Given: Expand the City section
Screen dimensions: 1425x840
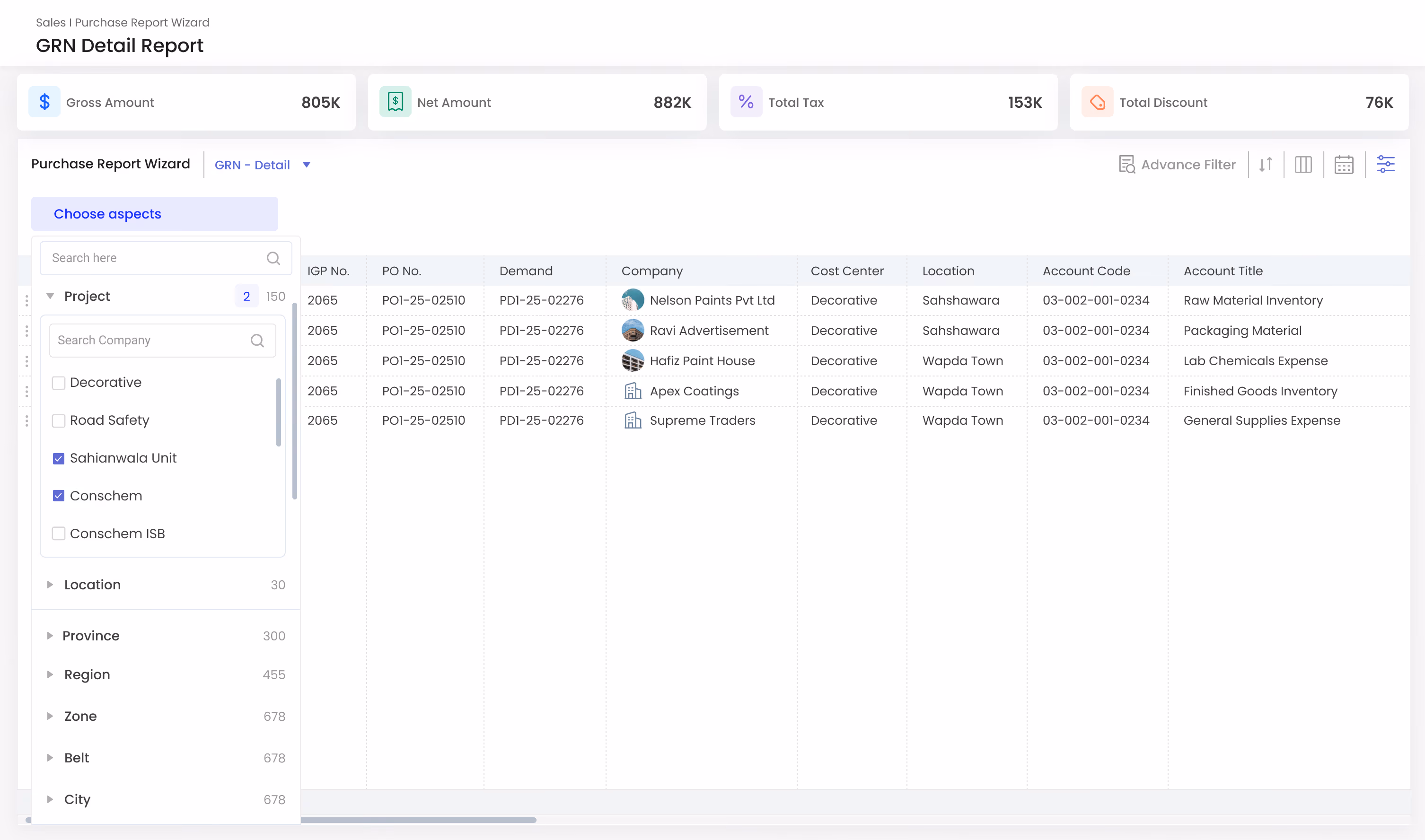Looking at the screenshot, I should (x=50, y=799).
